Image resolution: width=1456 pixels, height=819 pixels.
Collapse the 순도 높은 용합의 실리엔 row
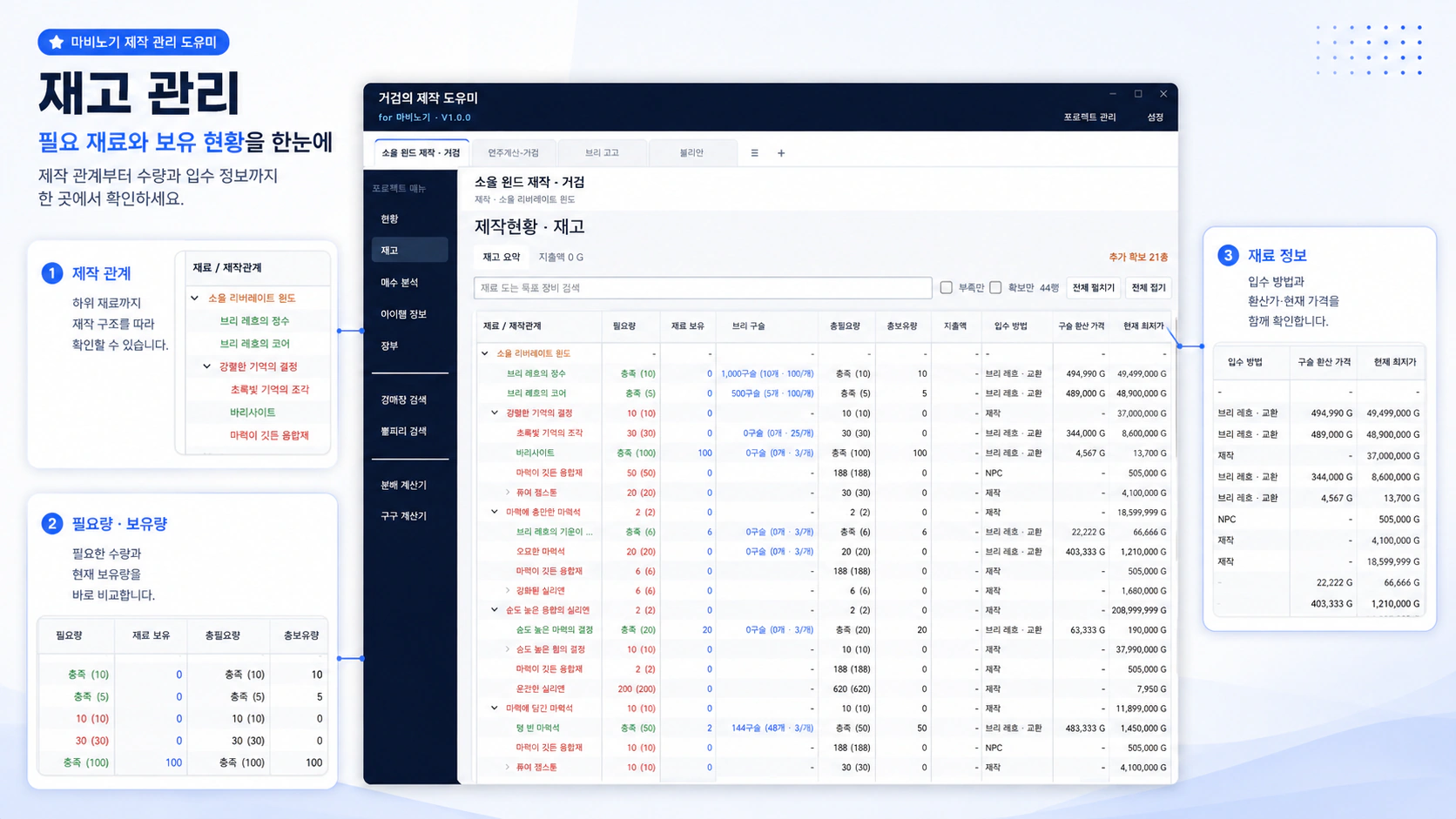pos(495,610)
